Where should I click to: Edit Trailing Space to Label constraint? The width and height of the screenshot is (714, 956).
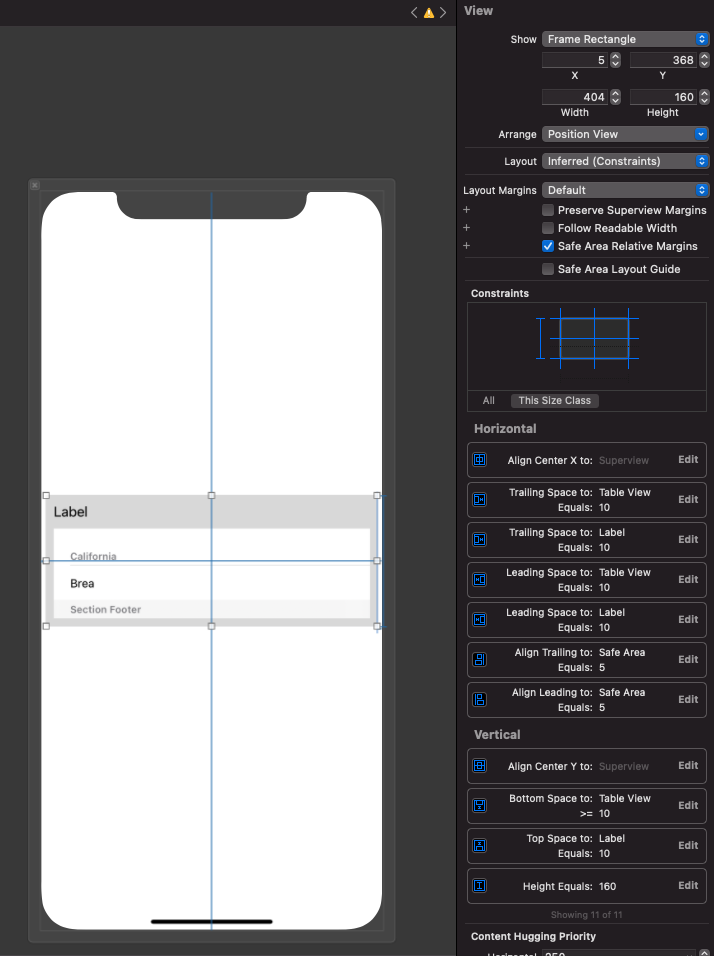pos(688,540)
